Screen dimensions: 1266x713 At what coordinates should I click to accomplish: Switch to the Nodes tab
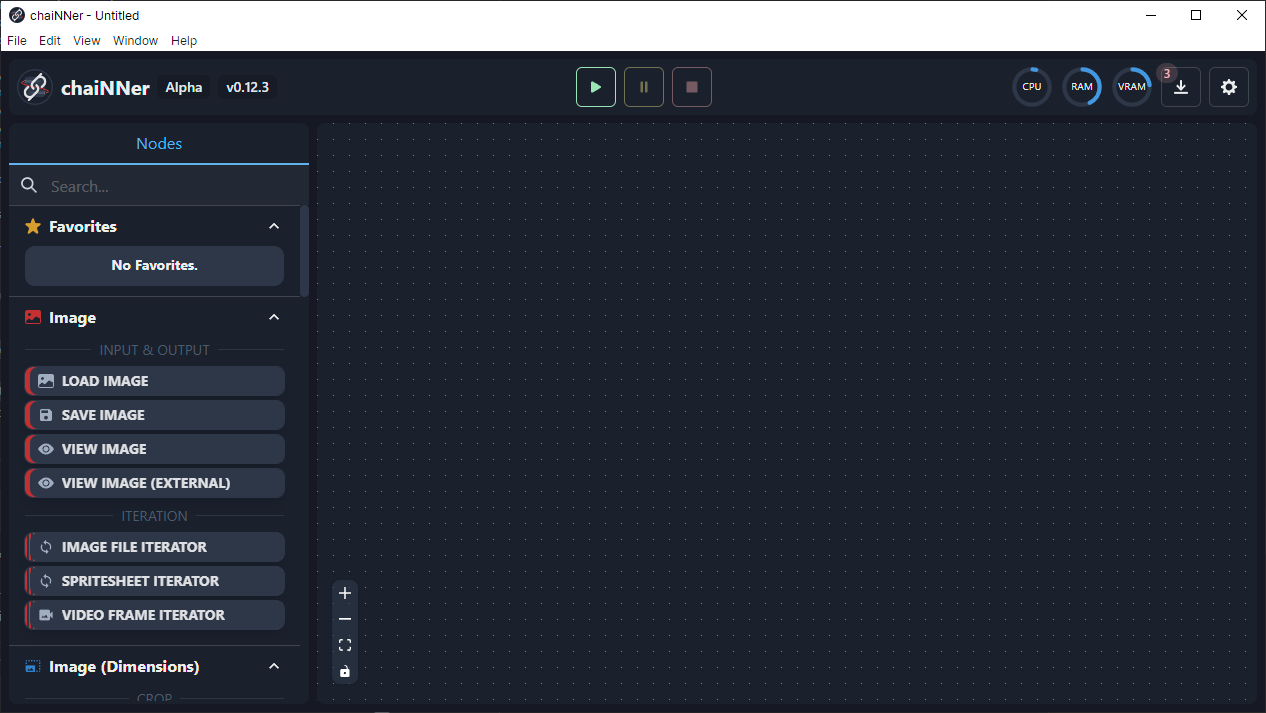[x=158, y=143]
